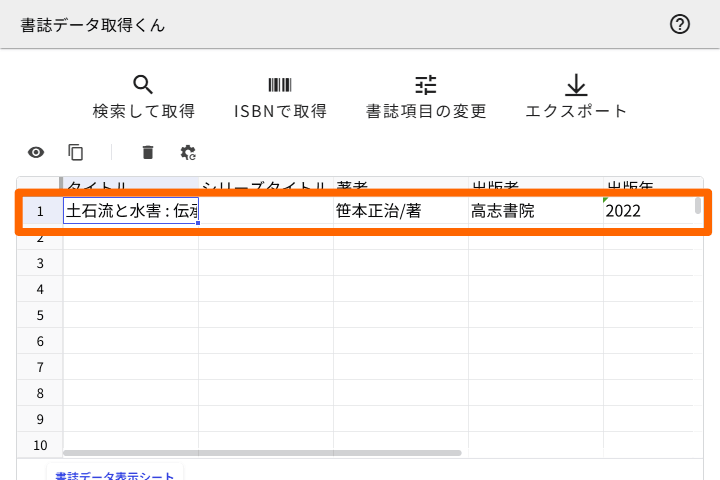Open the gear settings icon
720x480 pixels.
[x=188, y=152]
